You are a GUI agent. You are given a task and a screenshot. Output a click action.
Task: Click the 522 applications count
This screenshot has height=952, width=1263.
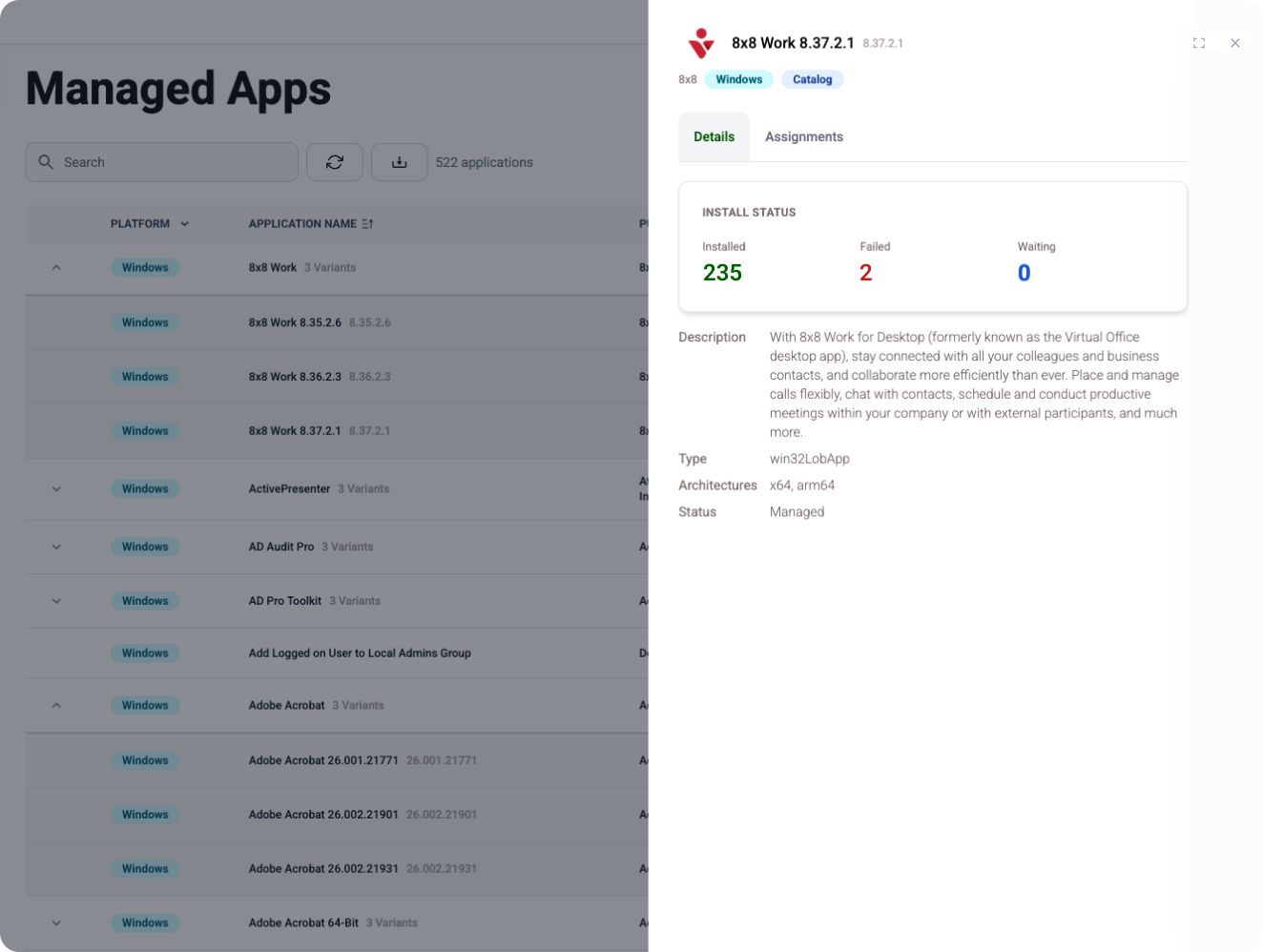coord(485,162)
